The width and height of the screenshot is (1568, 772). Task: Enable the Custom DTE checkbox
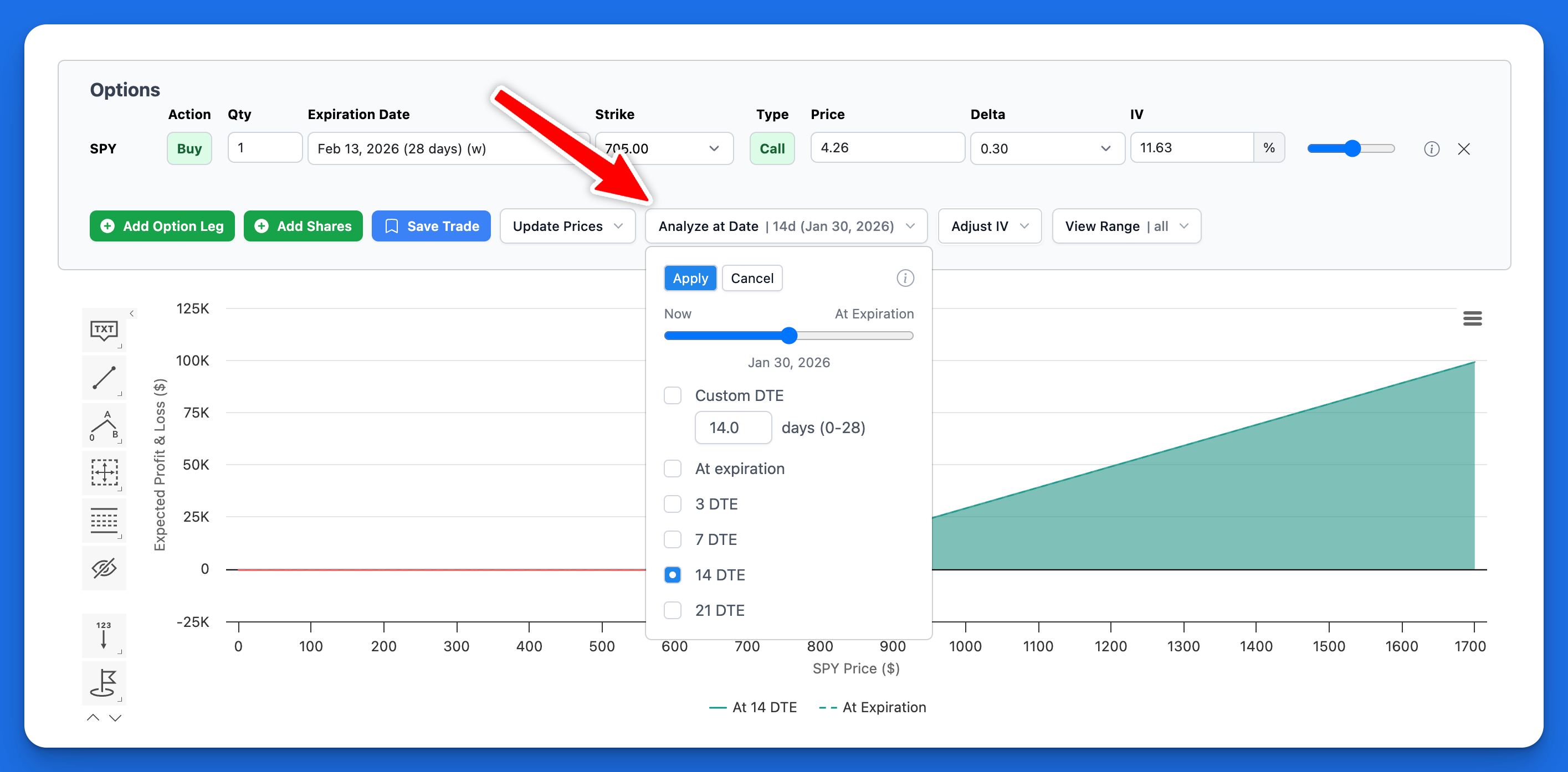(673, 395)
